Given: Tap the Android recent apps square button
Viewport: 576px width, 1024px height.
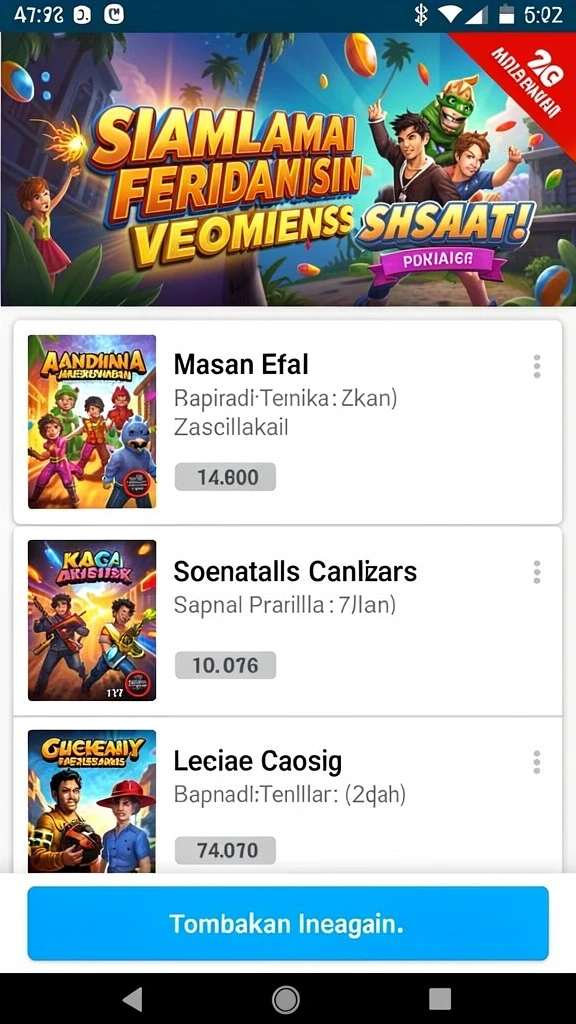Looking at the screenshot, I should [x=440, y=999].
